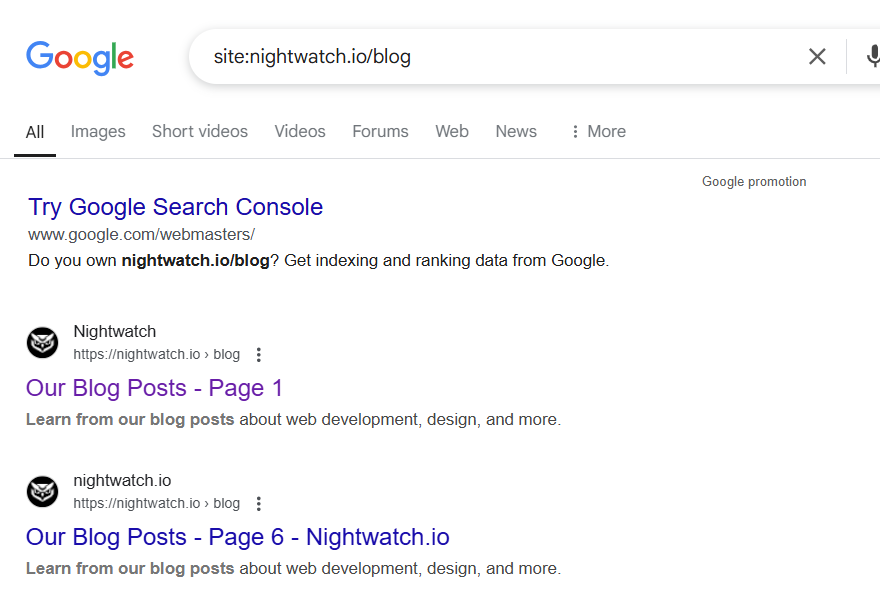Screen dimensions: 880x606
Task: Switch to the News tab
Action: (515, 131)
